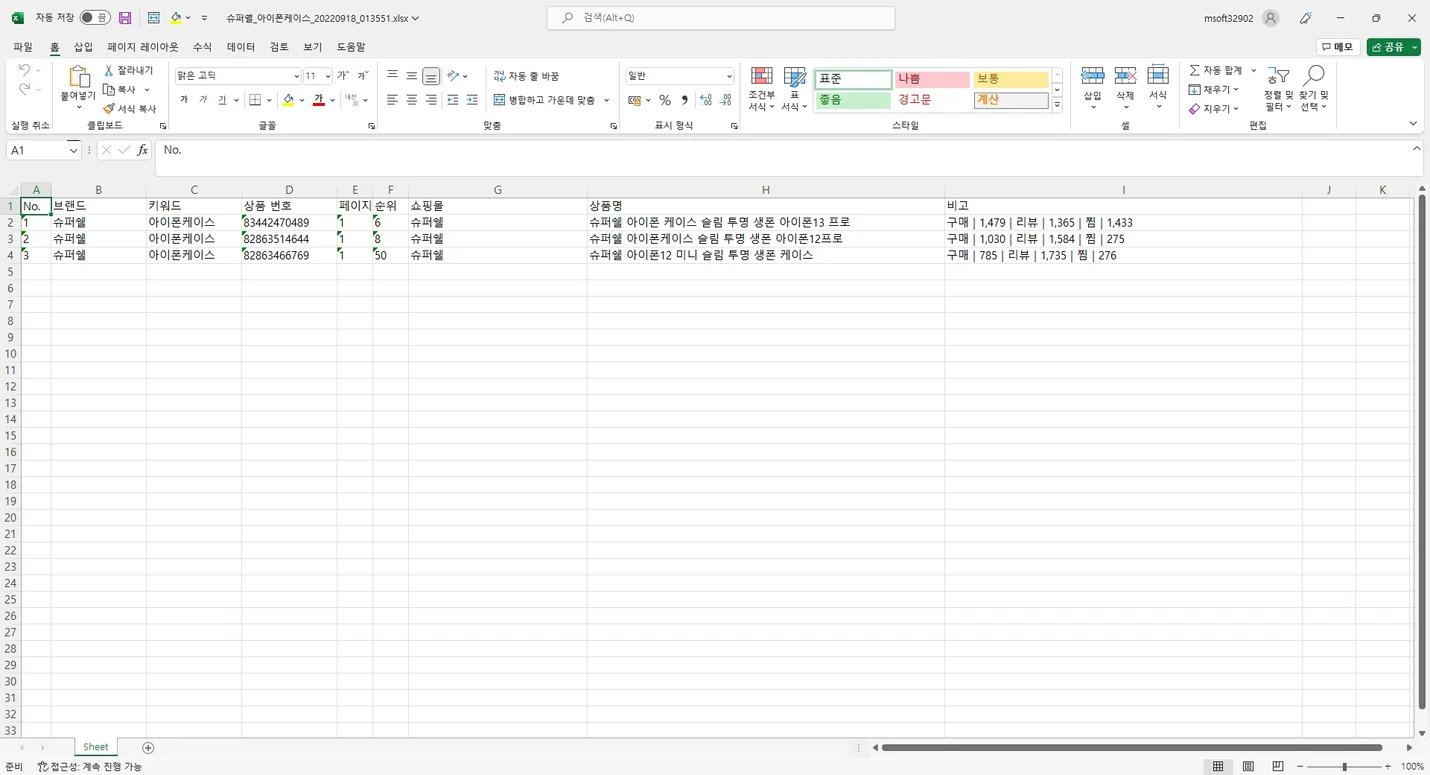This screenshot has height=775, width=1430.
Task: Open Conditional Formatting (조건부 서식)
Action: [x=762, y=89]
